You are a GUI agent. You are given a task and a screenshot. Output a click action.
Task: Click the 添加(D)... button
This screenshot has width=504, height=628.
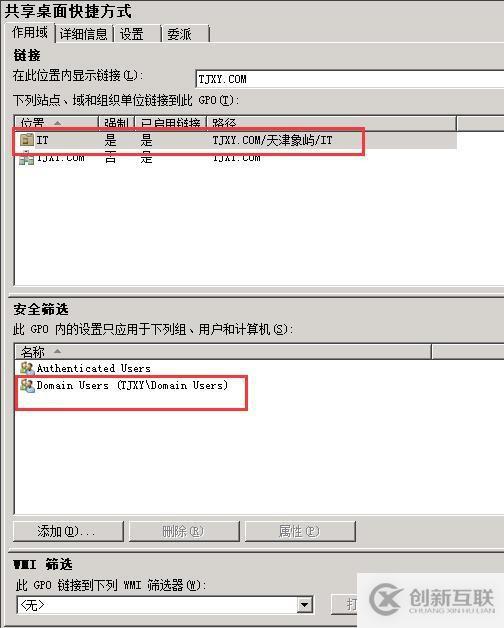tap(68, 531)
